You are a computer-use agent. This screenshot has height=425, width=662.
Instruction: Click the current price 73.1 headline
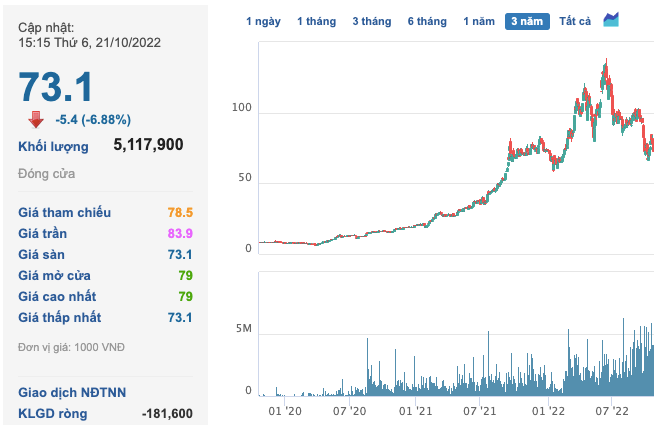coord(56,86)
